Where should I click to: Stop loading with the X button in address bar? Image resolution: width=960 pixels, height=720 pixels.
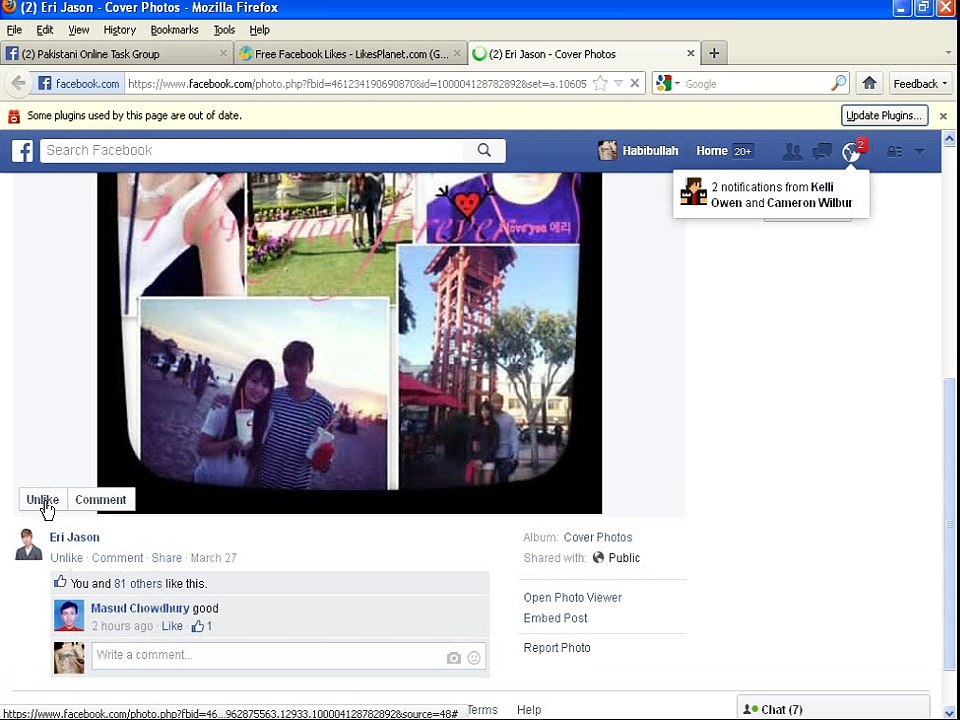coord(635,84)
